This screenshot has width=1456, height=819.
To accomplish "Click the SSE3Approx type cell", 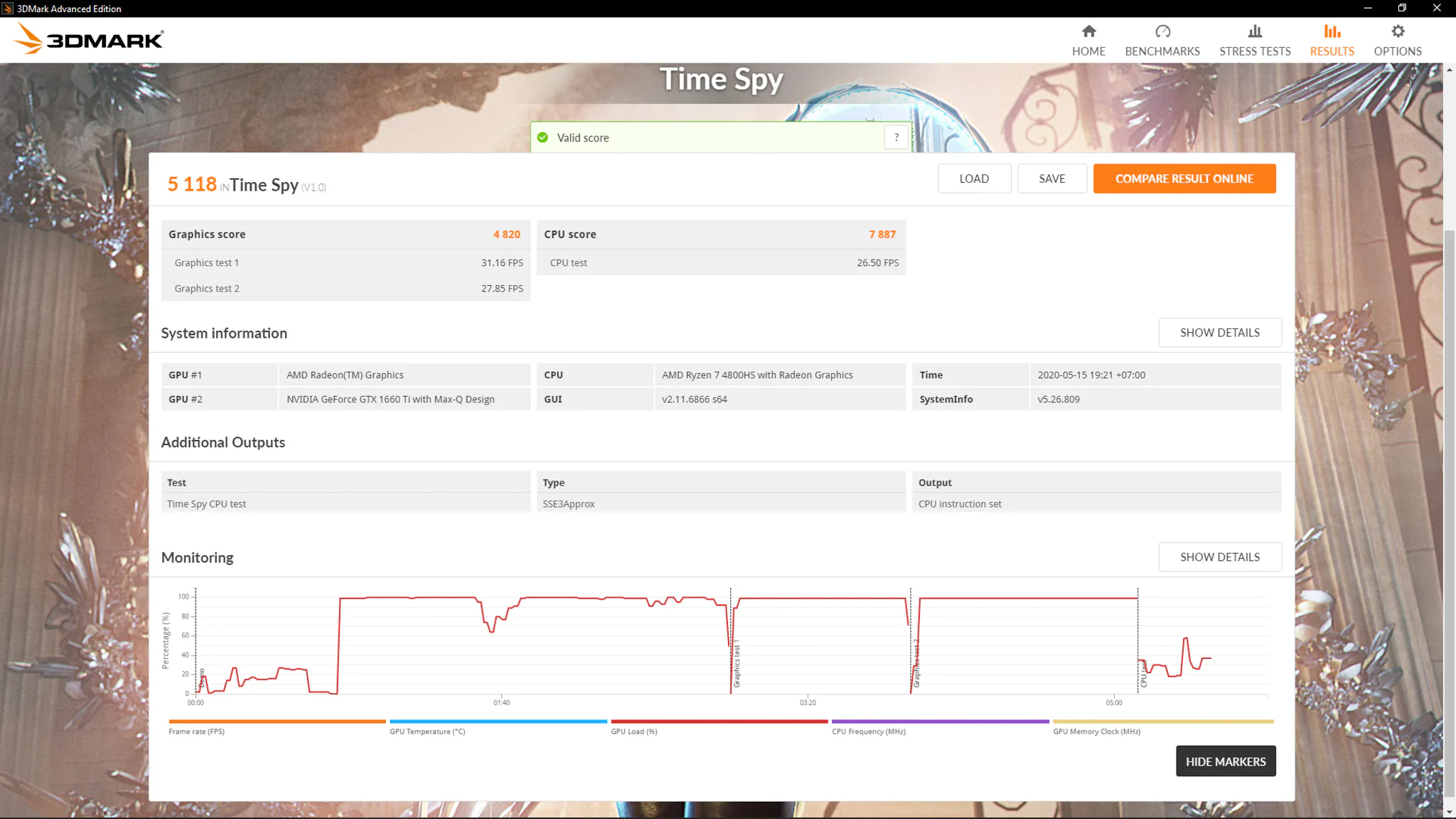I will pyautogui.click(x=721, y=503).
